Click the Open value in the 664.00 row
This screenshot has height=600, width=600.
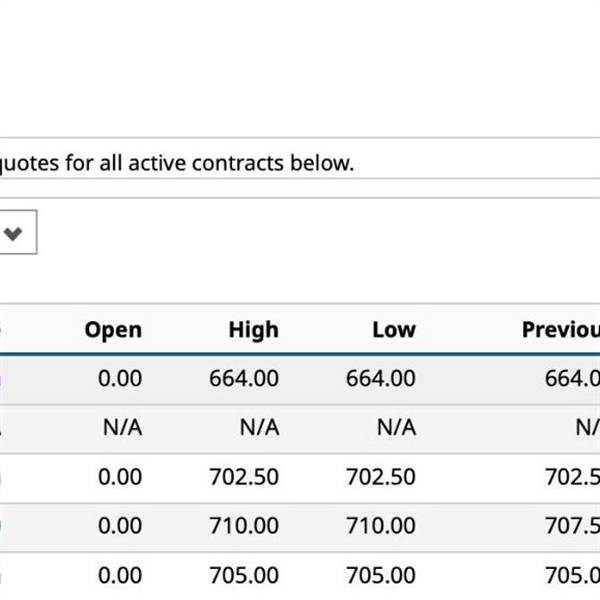tap(120, 379)
